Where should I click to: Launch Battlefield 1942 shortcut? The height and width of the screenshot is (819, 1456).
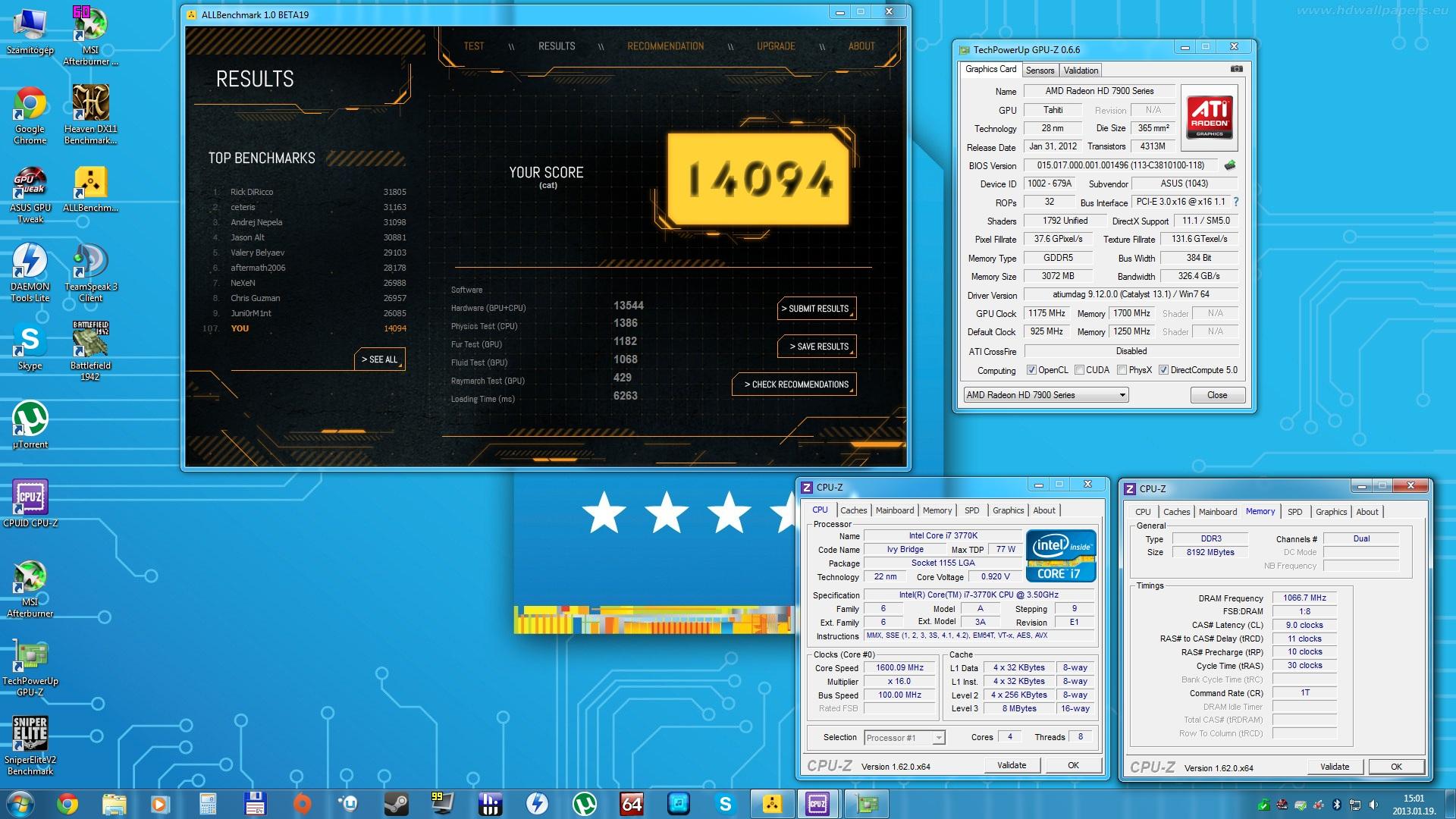point(90,350)
